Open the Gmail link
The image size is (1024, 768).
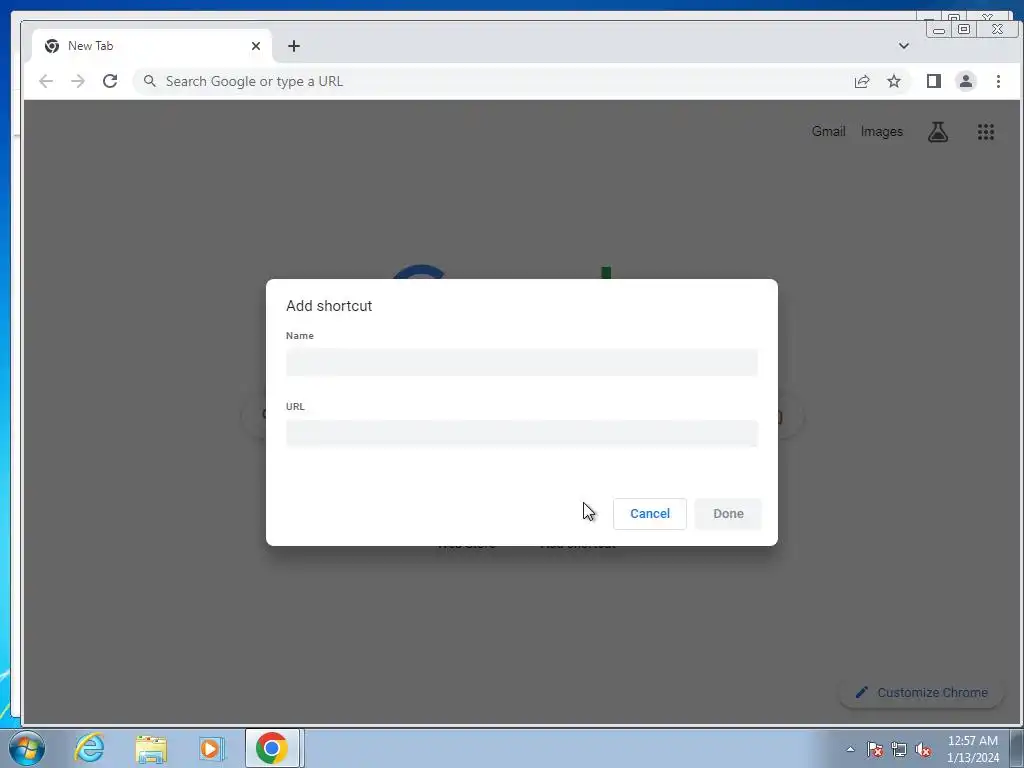tap(829, 131)
